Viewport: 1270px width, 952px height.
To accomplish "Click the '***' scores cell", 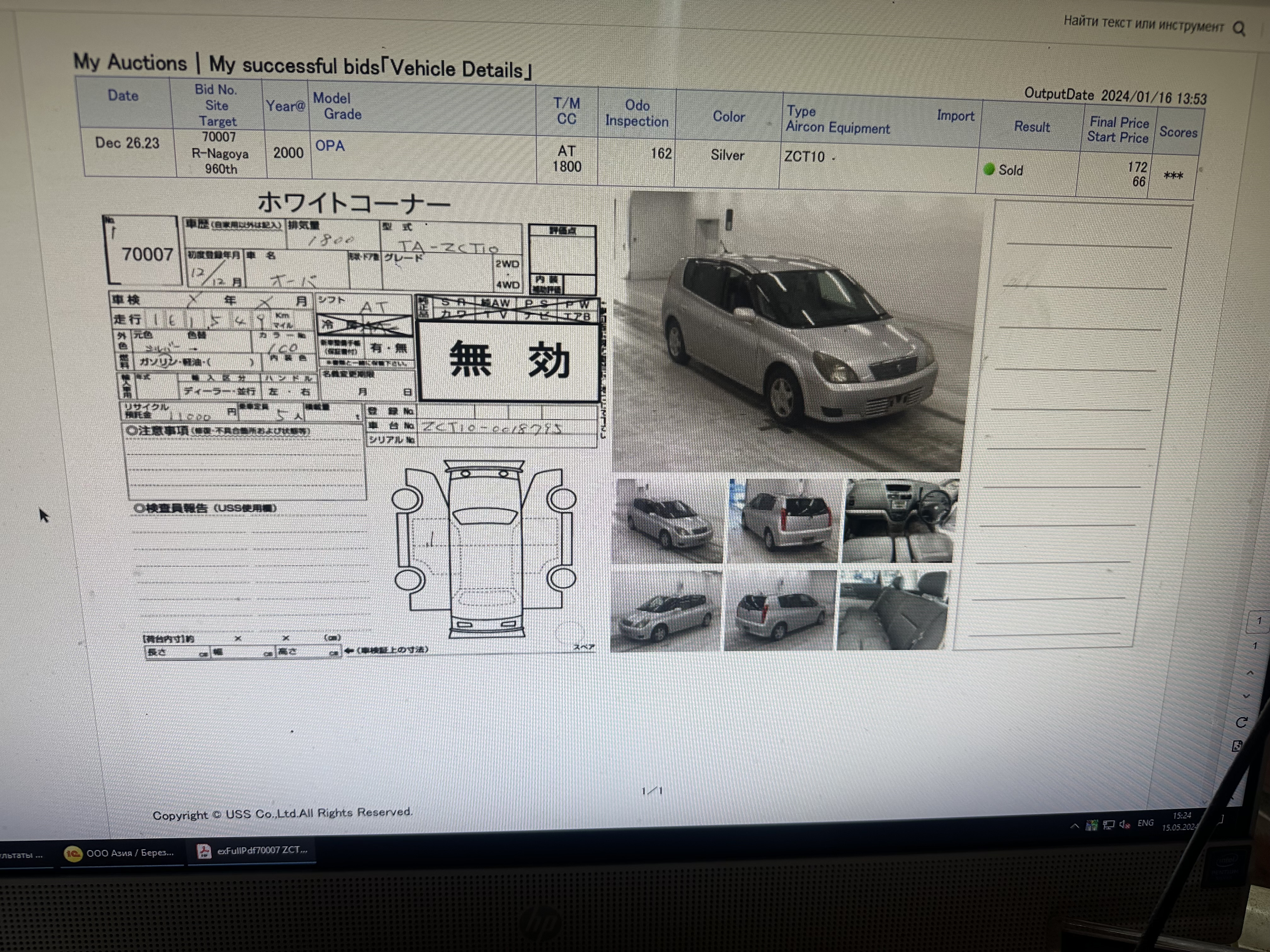I will click(x=1173, y=176).
